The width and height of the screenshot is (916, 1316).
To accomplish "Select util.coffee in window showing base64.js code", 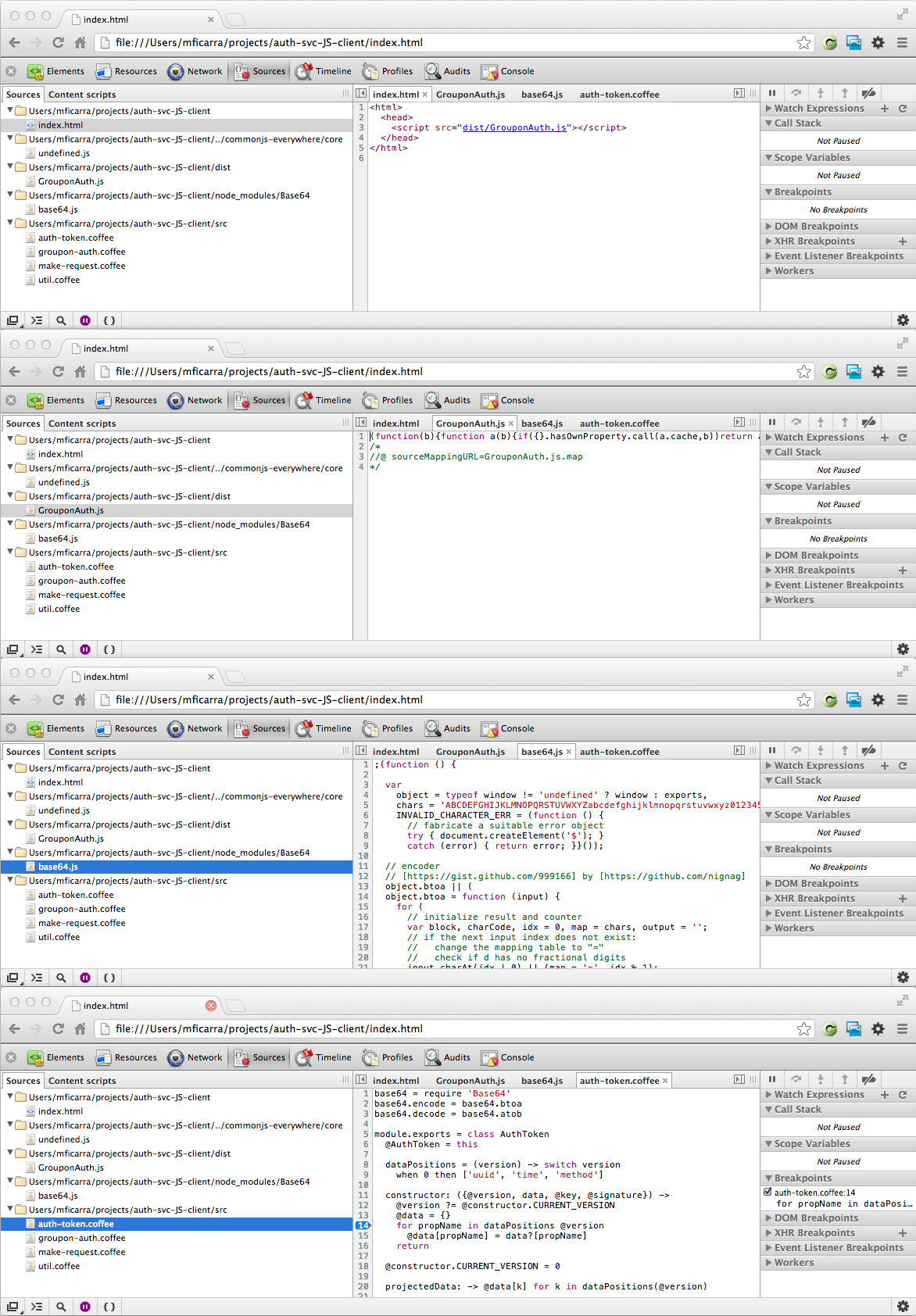I will tap(59, 937).
